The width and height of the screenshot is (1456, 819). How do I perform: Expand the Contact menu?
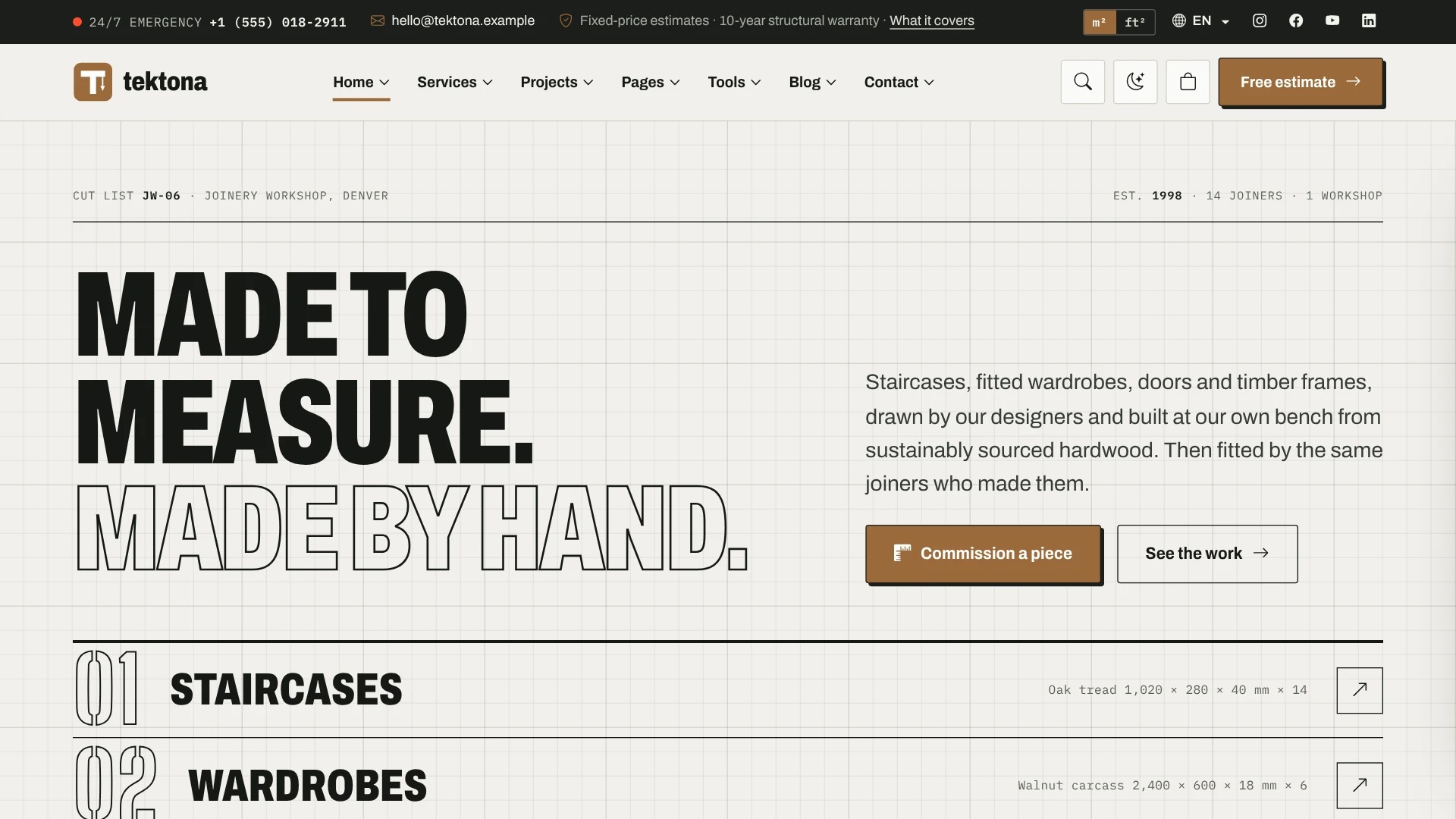(899, 82)
